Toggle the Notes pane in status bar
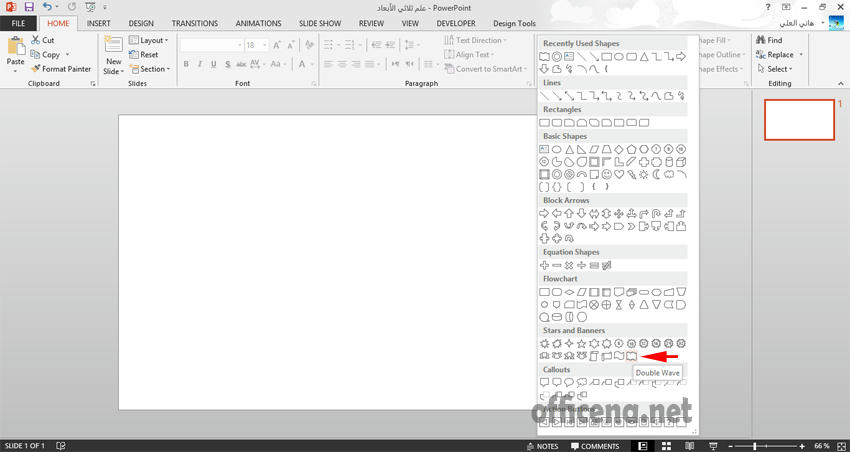The image size is (850, 452). pyautogui.click(x=542, y=446)
